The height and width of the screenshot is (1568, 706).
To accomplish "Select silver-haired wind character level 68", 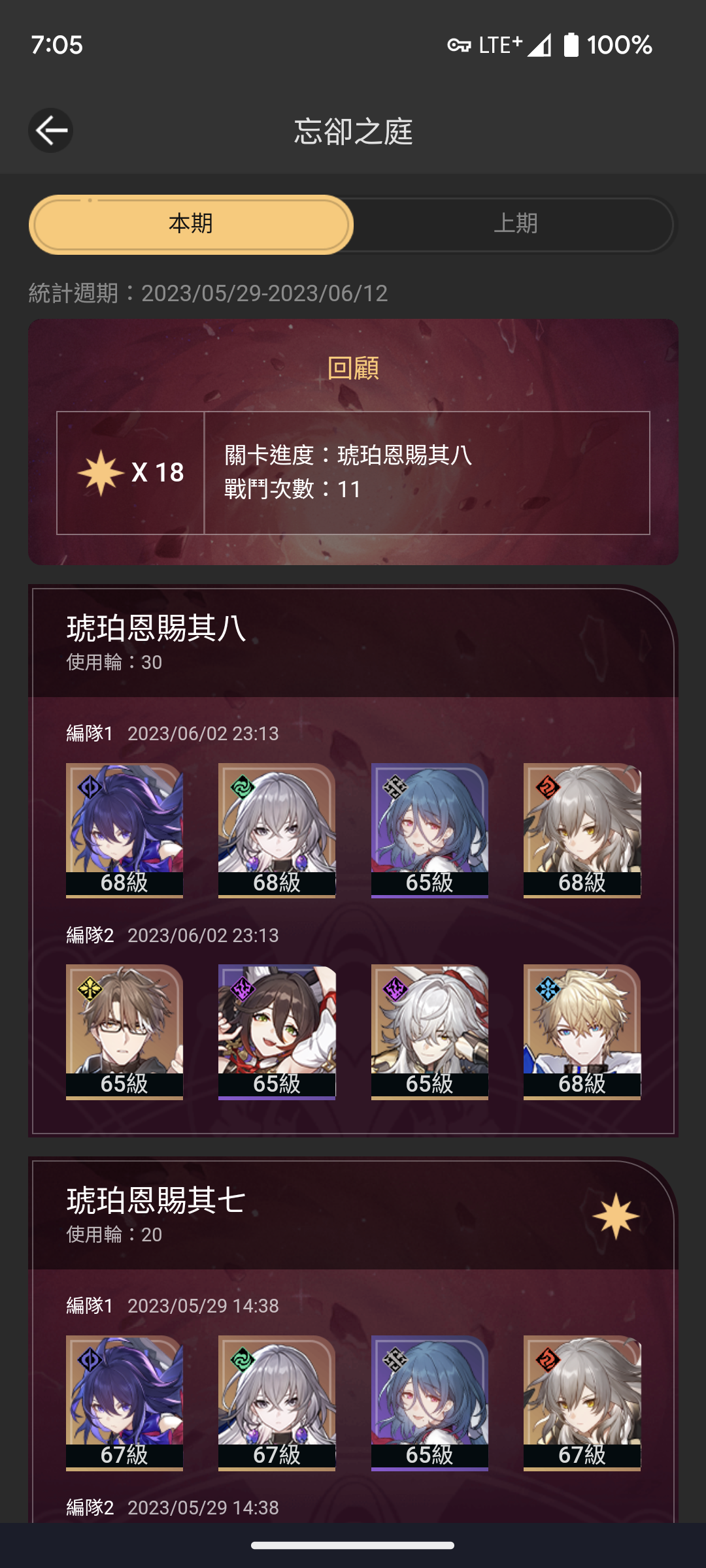I will (277, 830).
